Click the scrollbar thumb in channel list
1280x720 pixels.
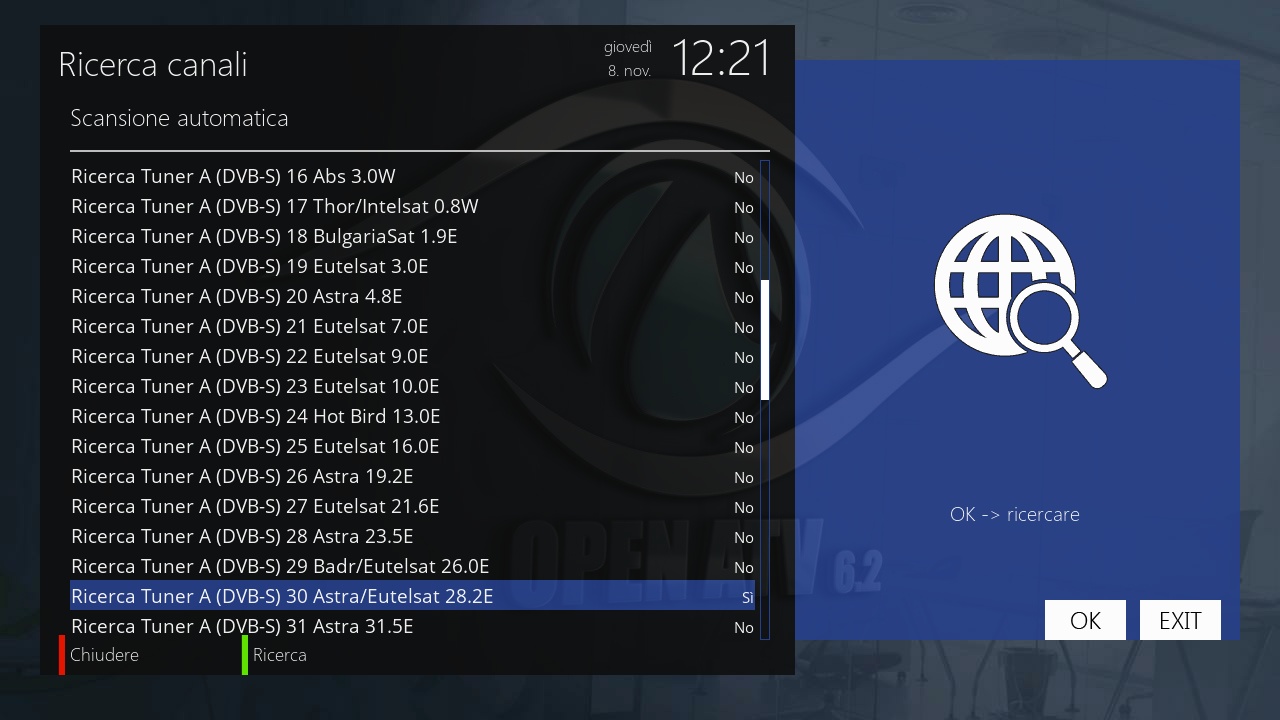pyautogui.click(x=765, y=340)
